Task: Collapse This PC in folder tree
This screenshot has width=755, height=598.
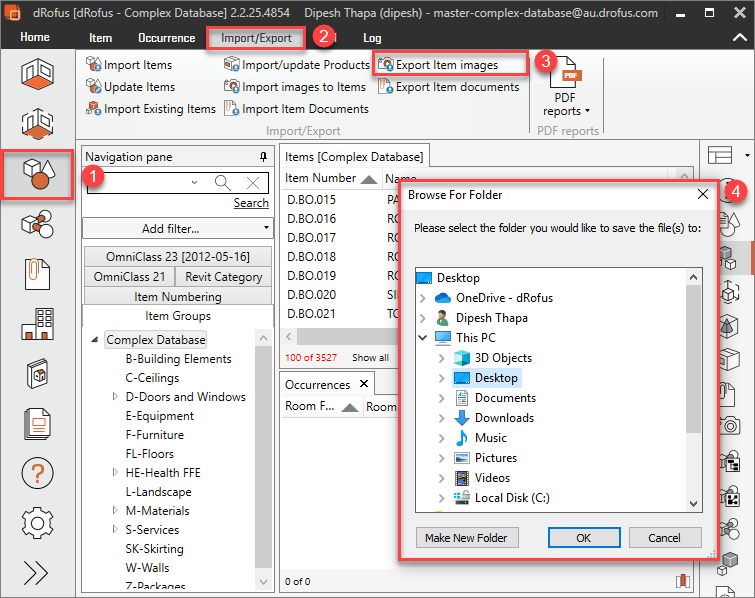Action: pyautogui.click(x=423, y=338)
